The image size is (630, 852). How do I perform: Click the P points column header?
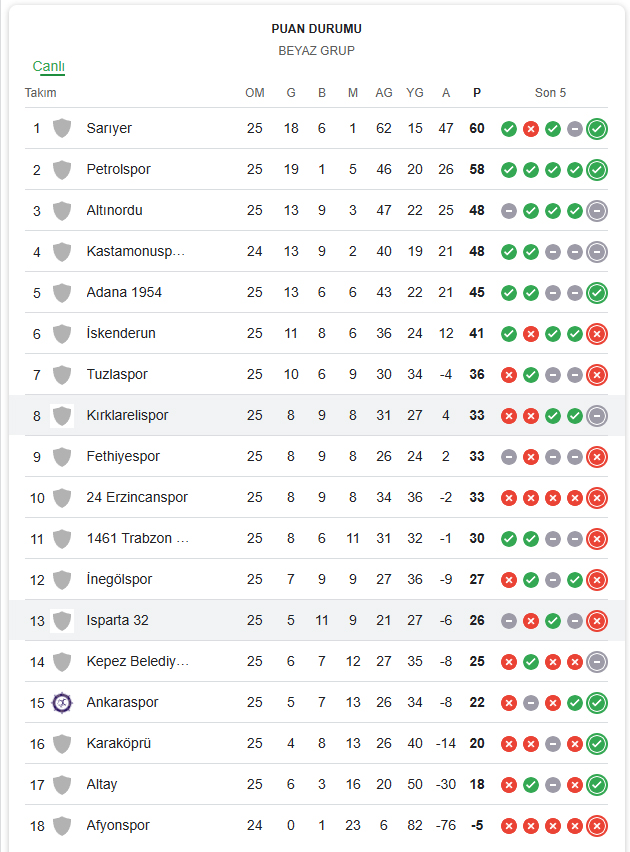coord(477,92)
